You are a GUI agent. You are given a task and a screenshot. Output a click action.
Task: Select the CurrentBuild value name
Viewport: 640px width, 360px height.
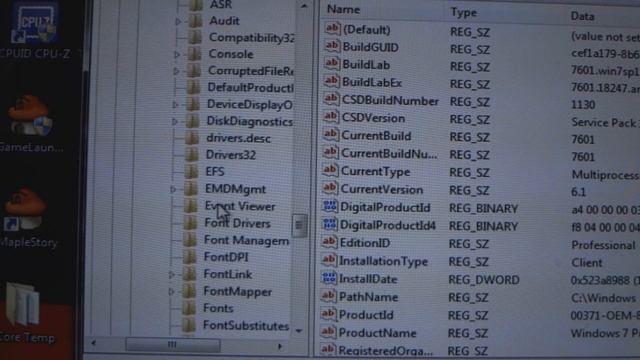pyautogui.click(x=376, y=136)
